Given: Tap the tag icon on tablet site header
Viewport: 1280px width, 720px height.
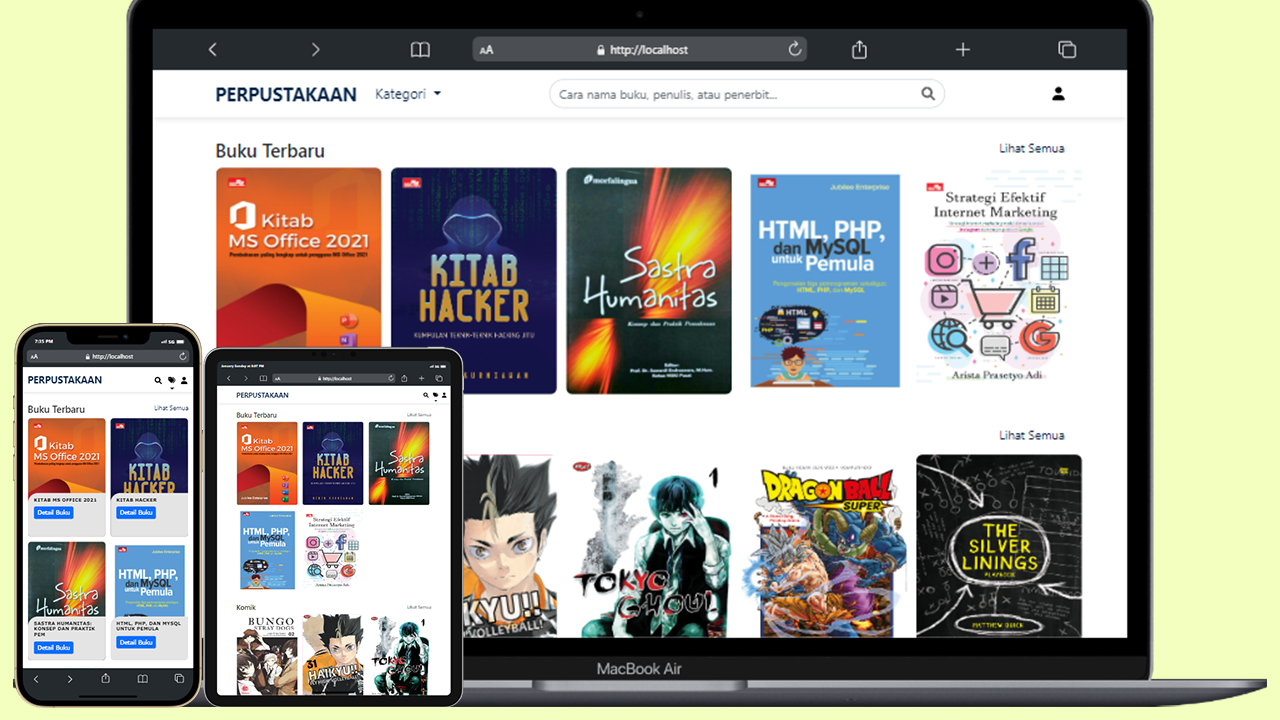Looking at the screenshot, I should tap(436, 395).
